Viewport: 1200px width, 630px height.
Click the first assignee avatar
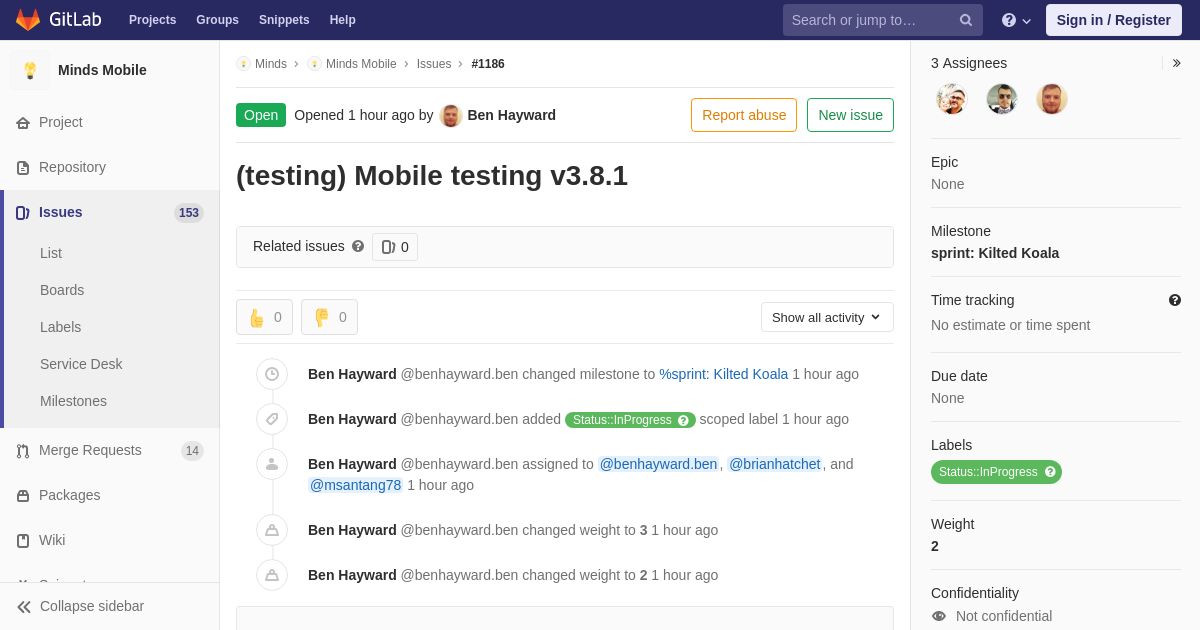pos(952,99)
